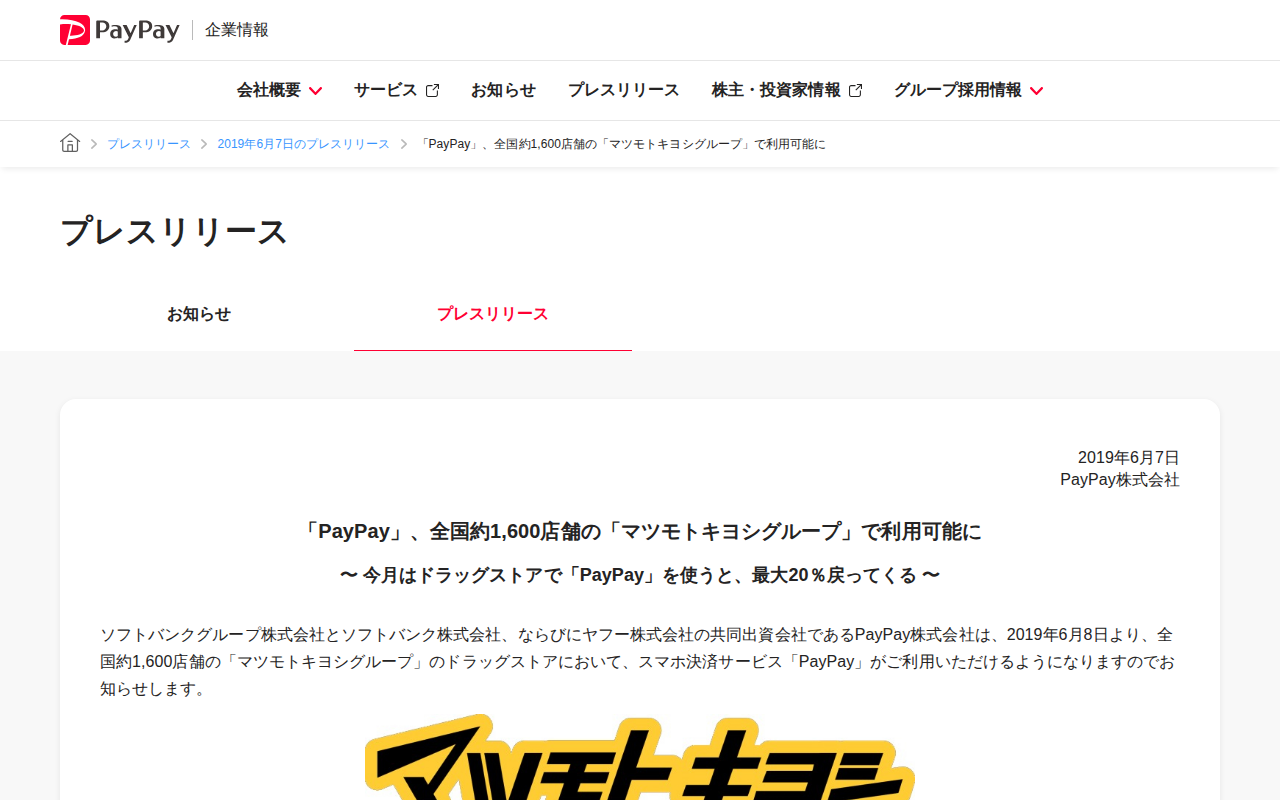Go to プレスリリース breadcrumb link

149,144
